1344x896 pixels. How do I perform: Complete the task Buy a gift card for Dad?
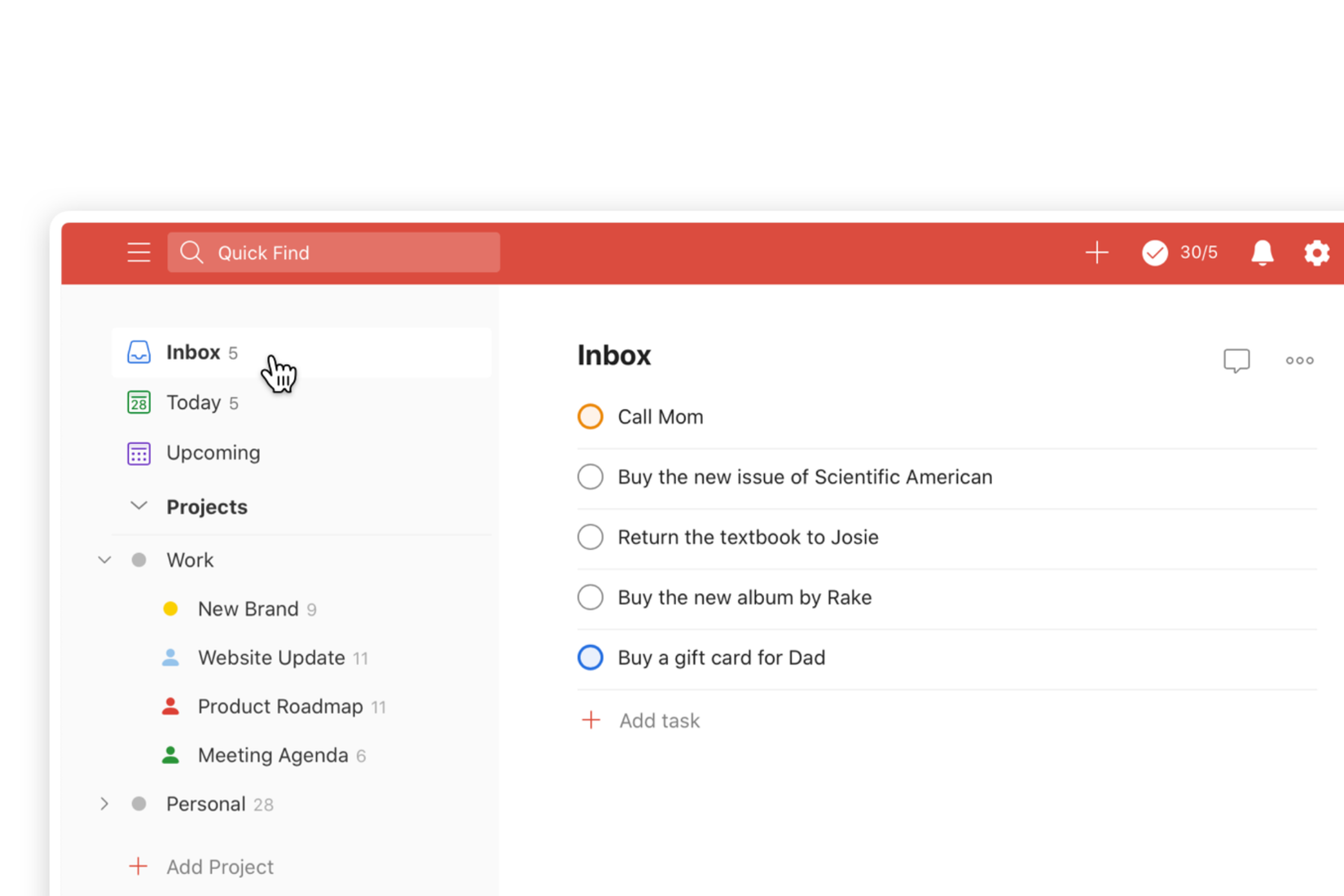[x=590, y=657]
